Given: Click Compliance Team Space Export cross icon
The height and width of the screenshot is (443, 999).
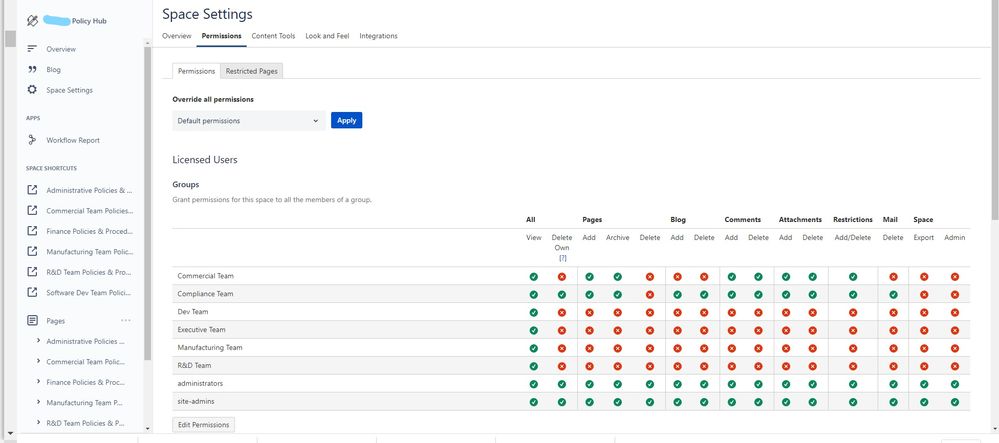Looking at the screenshot, I should [924, 294].
